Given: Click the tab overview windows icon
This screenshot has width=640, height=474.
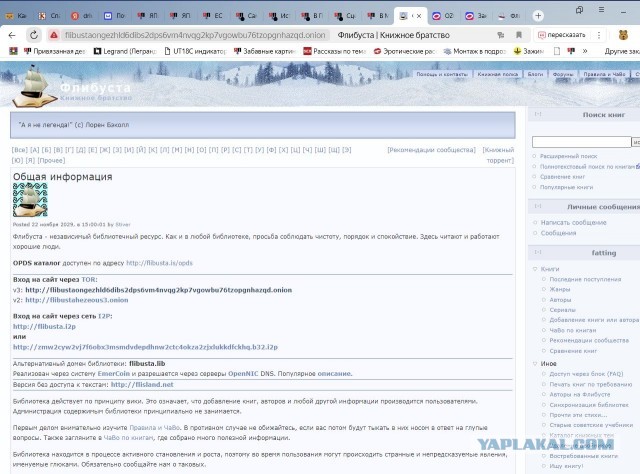Looking at the screenshot, I should (579, 10).
